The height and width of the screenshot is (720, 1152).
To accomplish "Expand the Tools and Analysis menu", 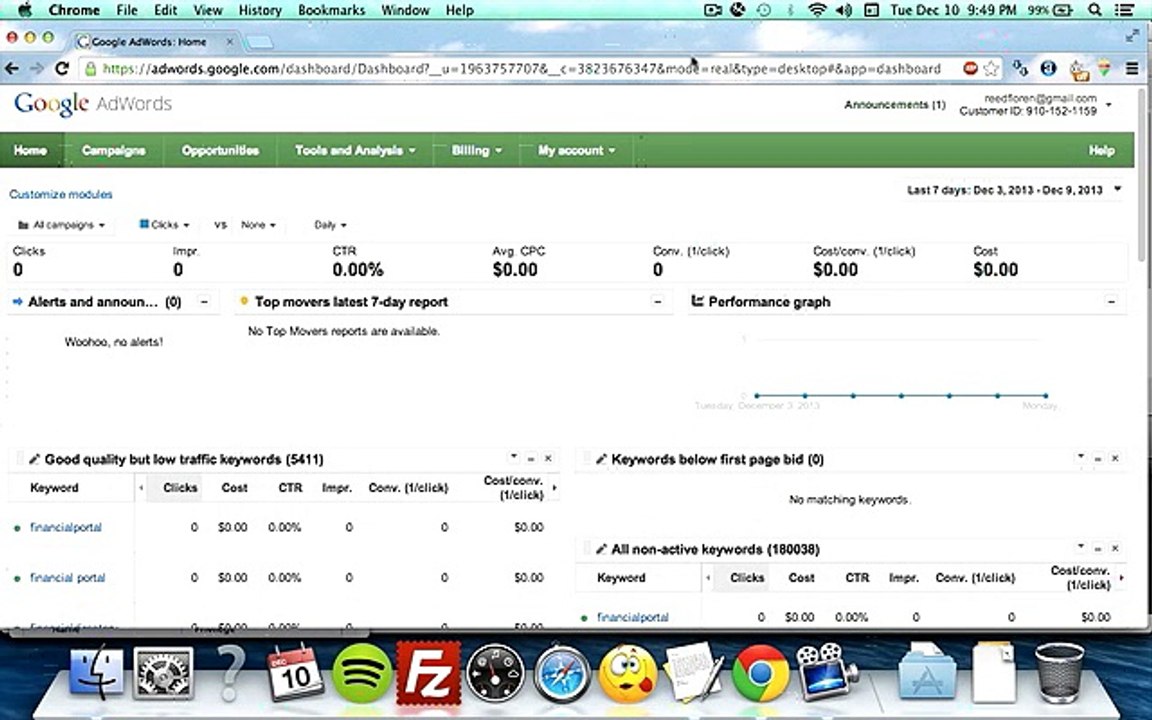I will 355,150.
